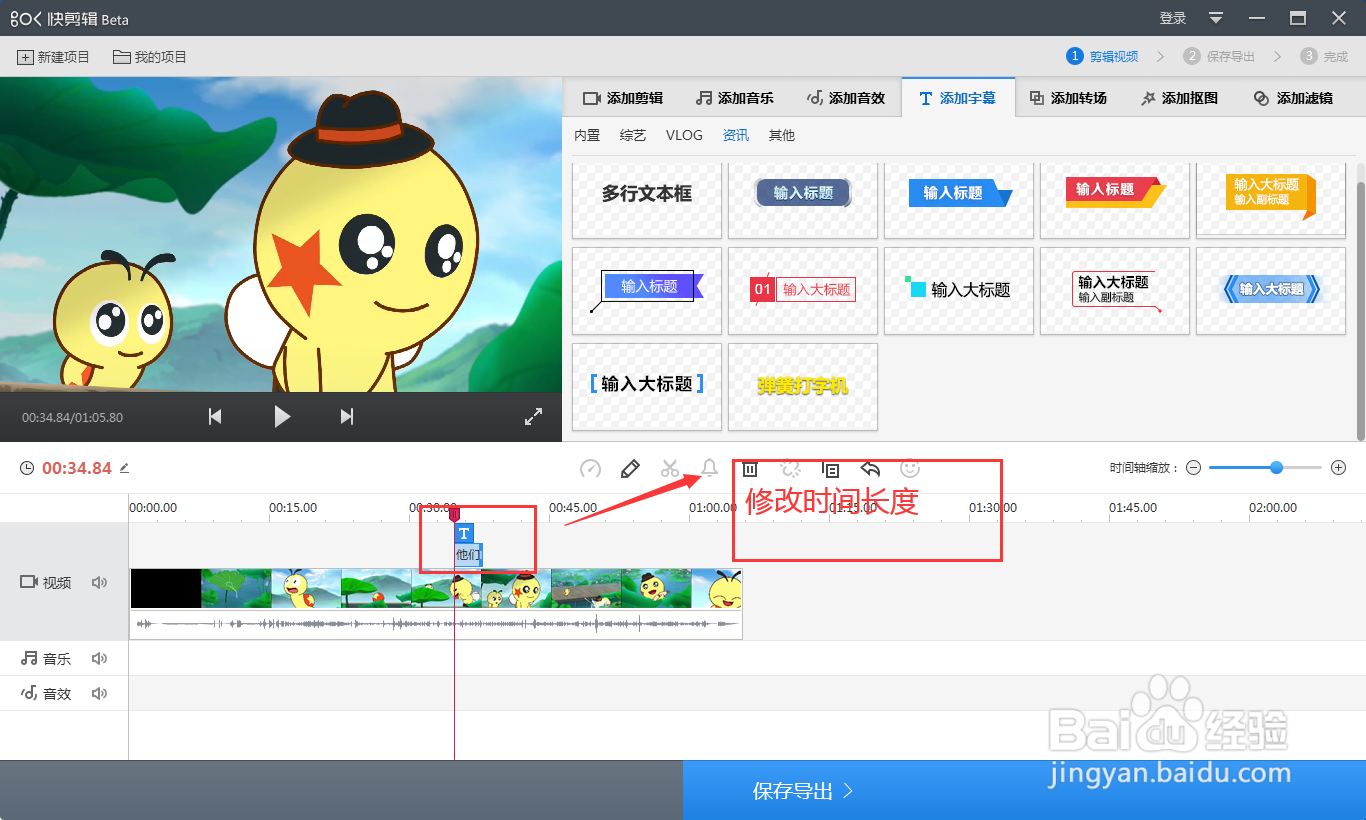Screen dimensions: 1366x820
Task: Switch to the 添加字幕 tab
Action: [958, 98]
